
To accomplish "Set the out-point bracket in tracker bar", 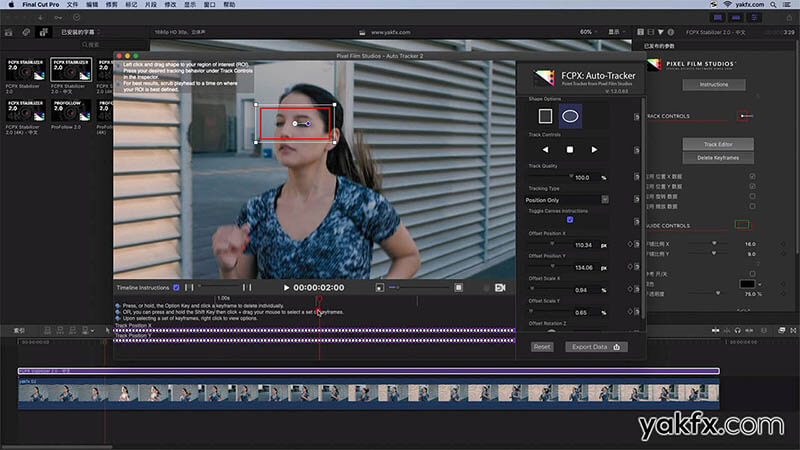I will tap(247, 288).
